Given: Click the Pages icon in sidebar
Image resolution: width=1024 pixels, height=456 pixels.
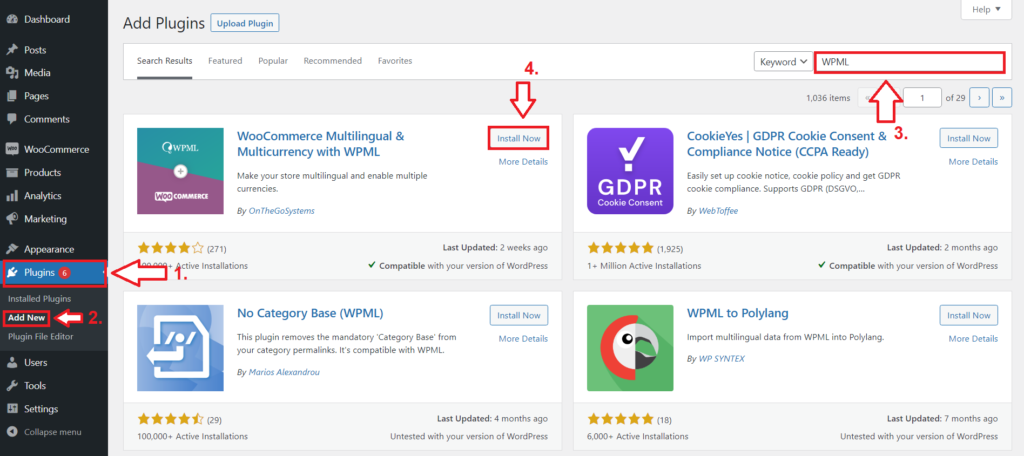Looking at the screenshot, I should click(x=11, y=96).
